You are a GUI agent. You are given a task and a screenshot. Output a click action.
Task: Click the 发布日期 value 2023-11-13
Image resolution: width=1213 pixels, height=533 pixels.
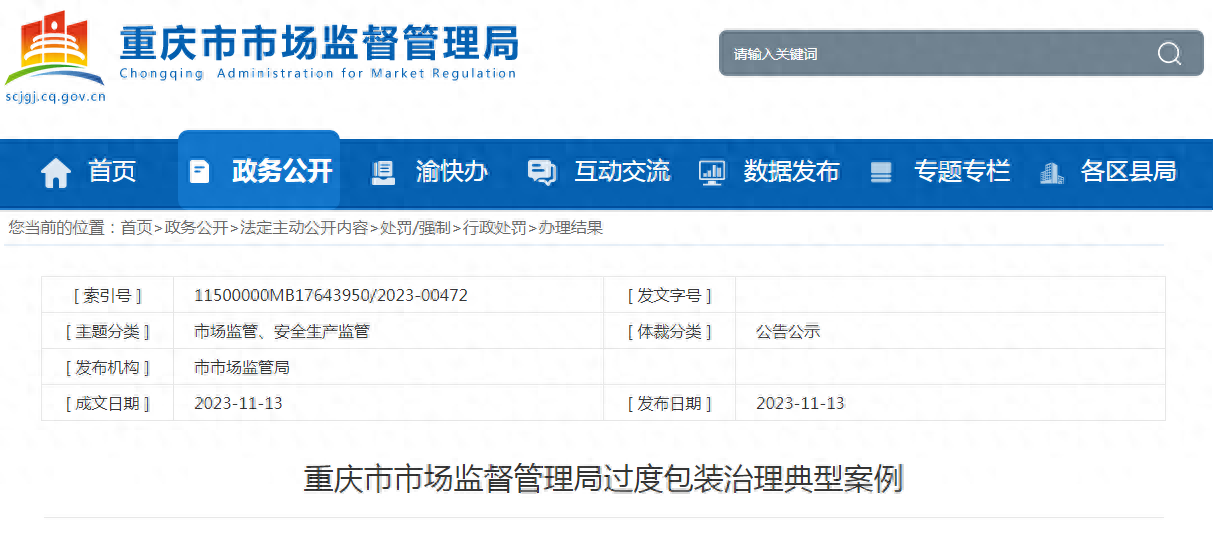tap(800, 404)
